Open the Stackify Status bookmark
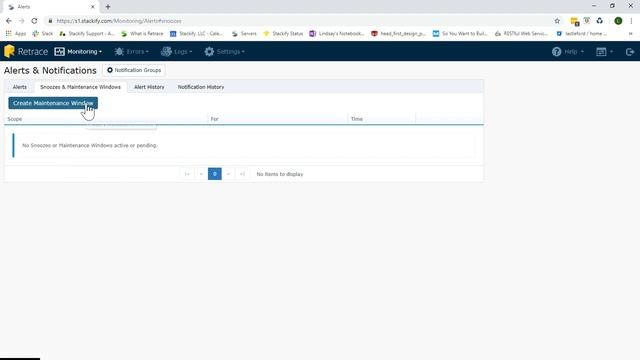The image size is (640, 360). tap(283, 33)
